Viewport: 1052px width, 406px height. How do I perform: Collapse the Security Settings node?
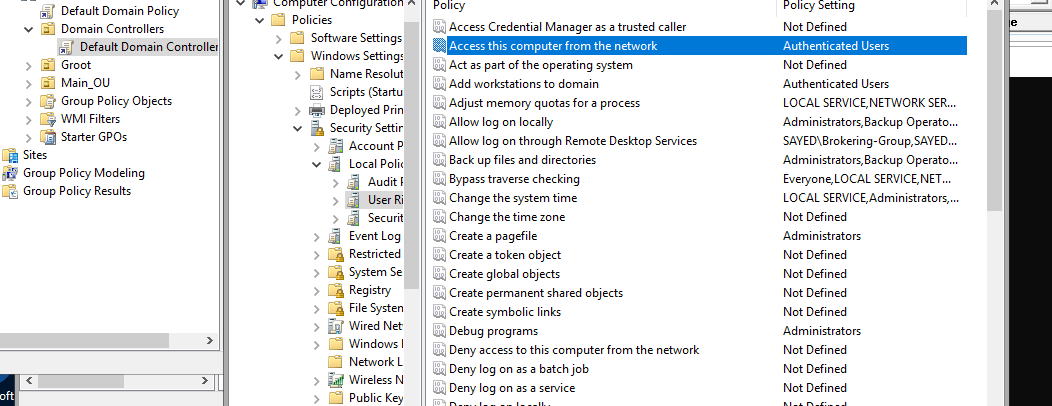297,128
